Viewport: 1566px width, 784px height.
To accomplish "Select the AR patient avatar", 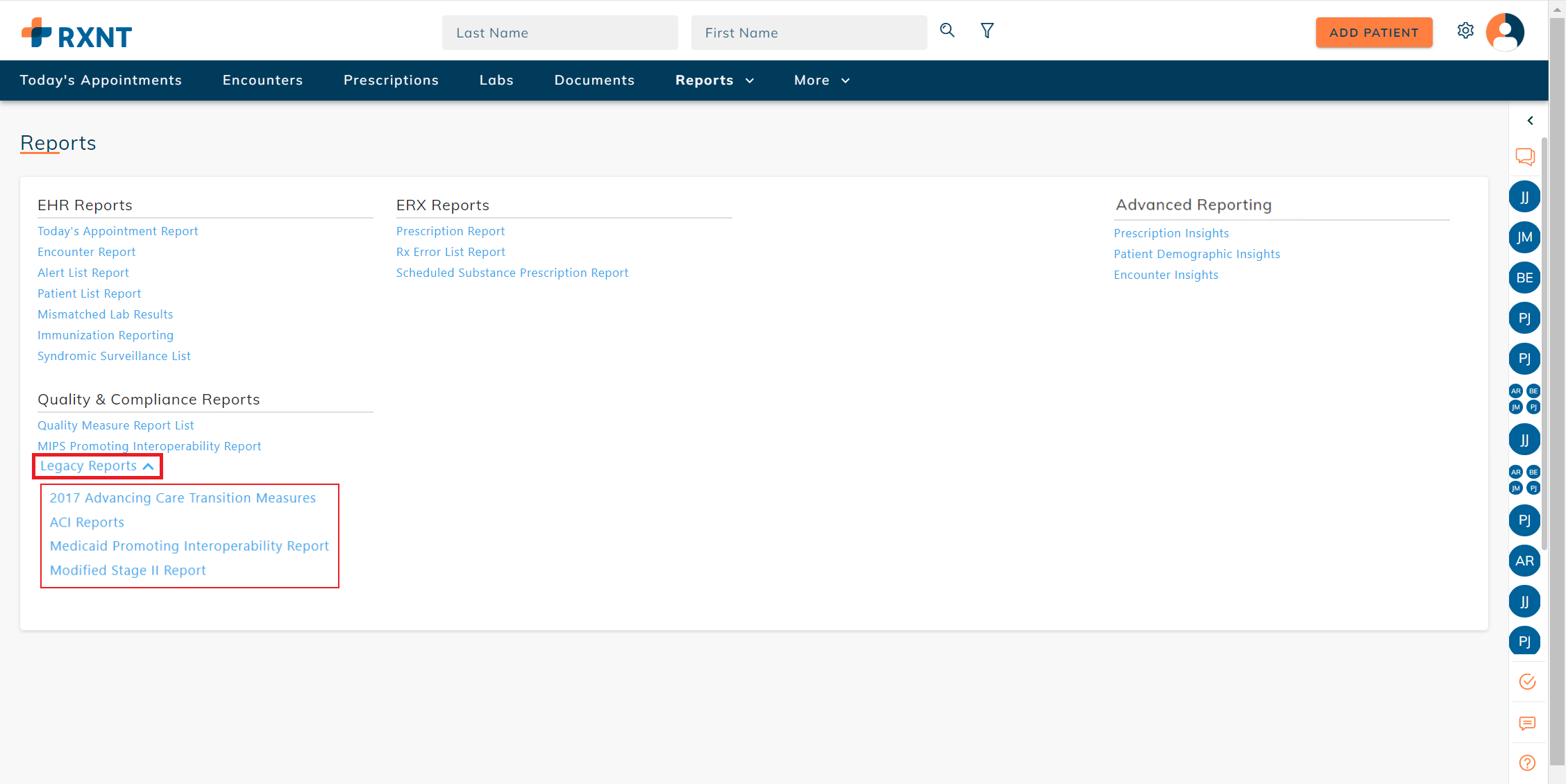I will click(x=1524, y=561).
